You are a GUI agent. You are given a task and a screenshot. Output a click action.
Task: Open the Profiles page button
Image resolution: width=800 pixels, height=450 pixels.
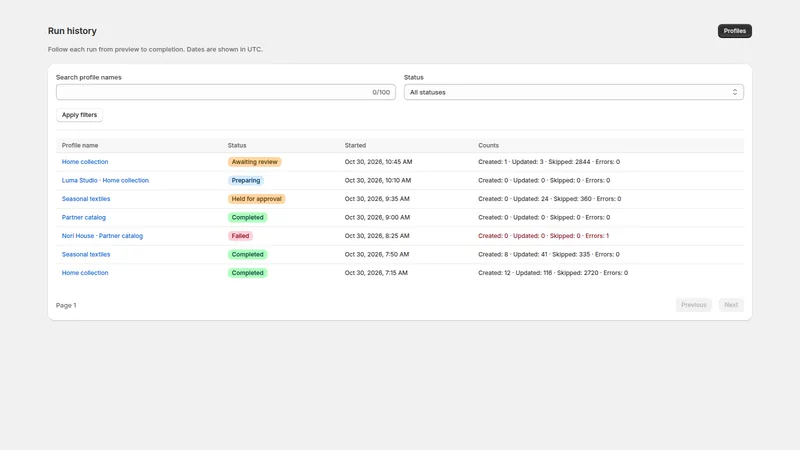[x=734, y=31]
